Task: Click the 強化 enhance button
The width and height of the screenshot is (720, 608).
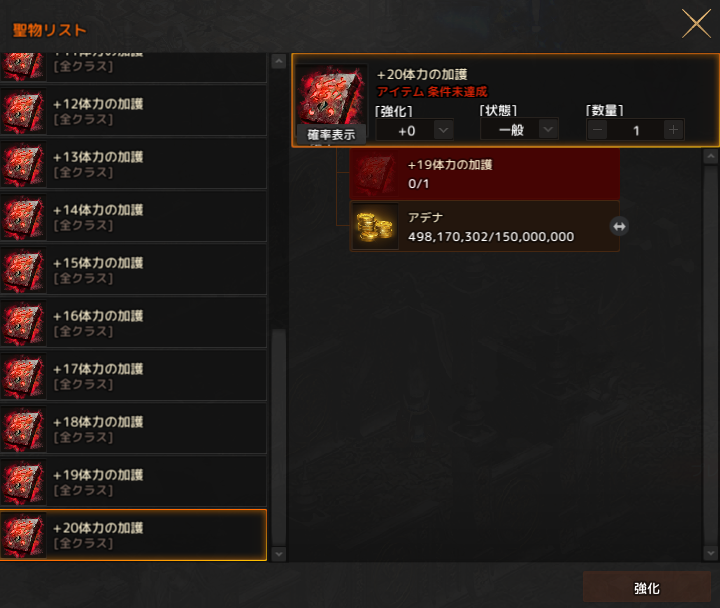Action: pyautogui.click(x=647, y=587)
